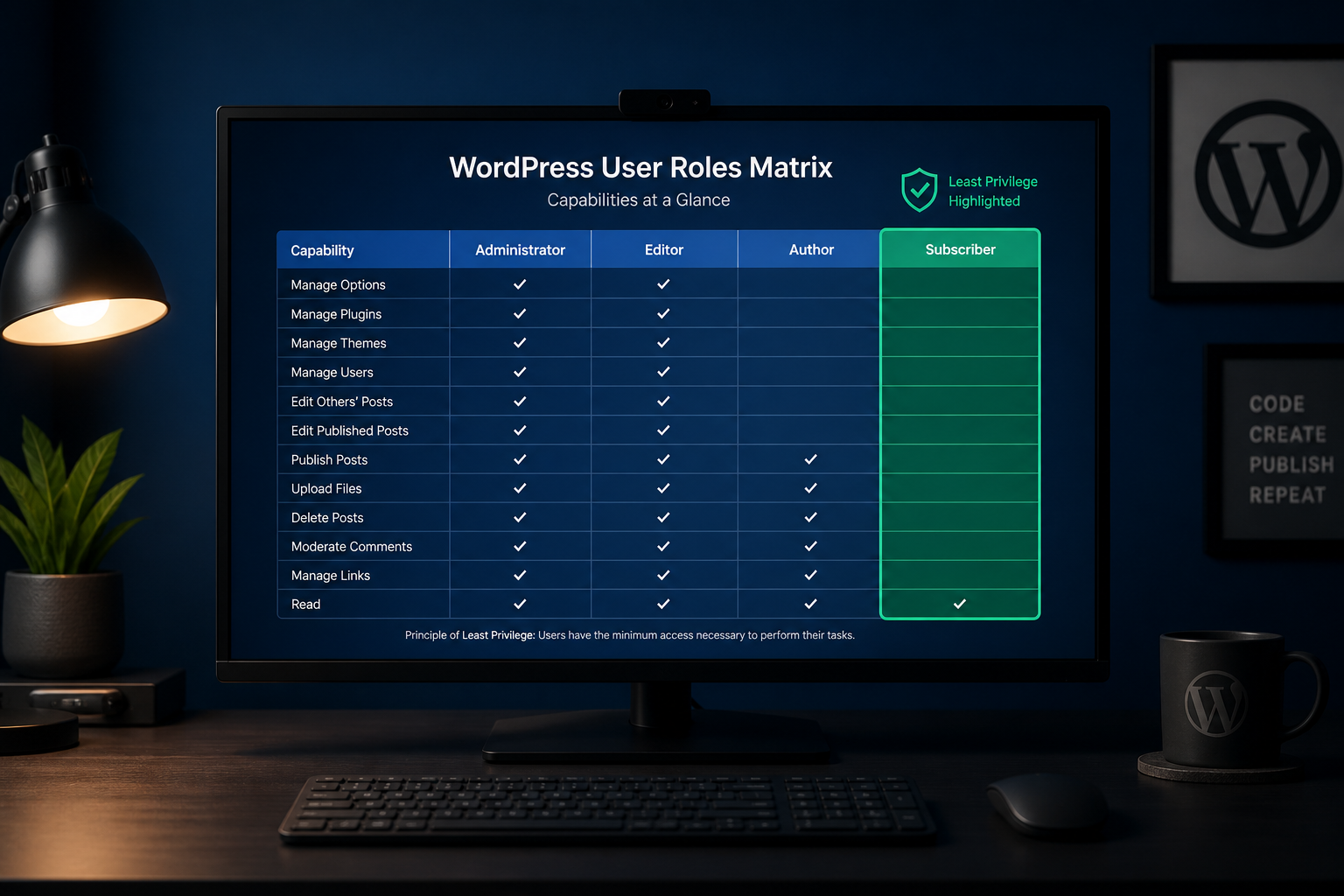This screenshot has width=1344, height=896.
Task: Click Author checkmark in Read row
Action: click(811, 604)
